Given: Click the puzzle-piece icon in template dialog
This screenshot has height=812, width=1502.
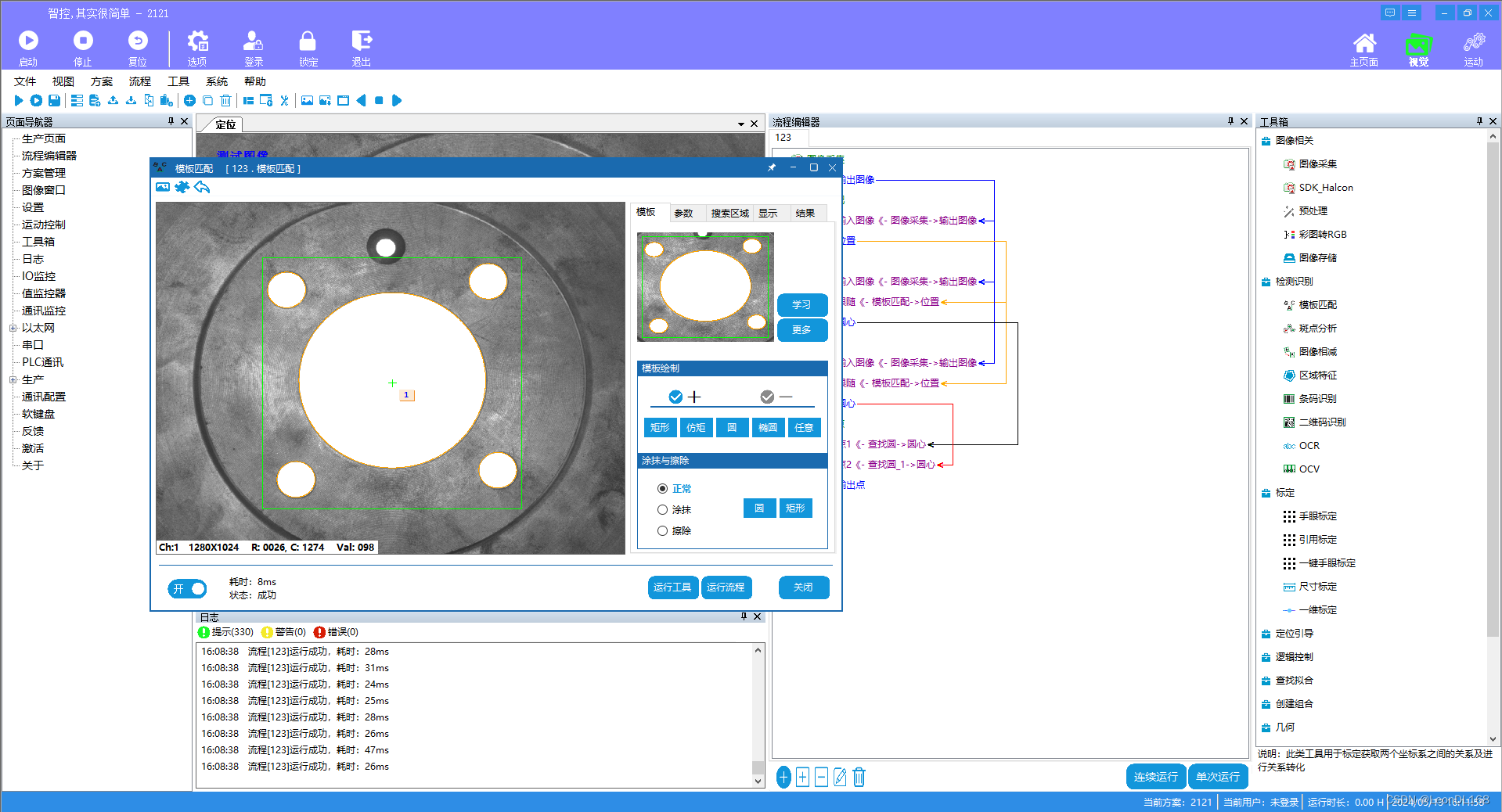Looking at the screenshot, I should click(182, 187).
